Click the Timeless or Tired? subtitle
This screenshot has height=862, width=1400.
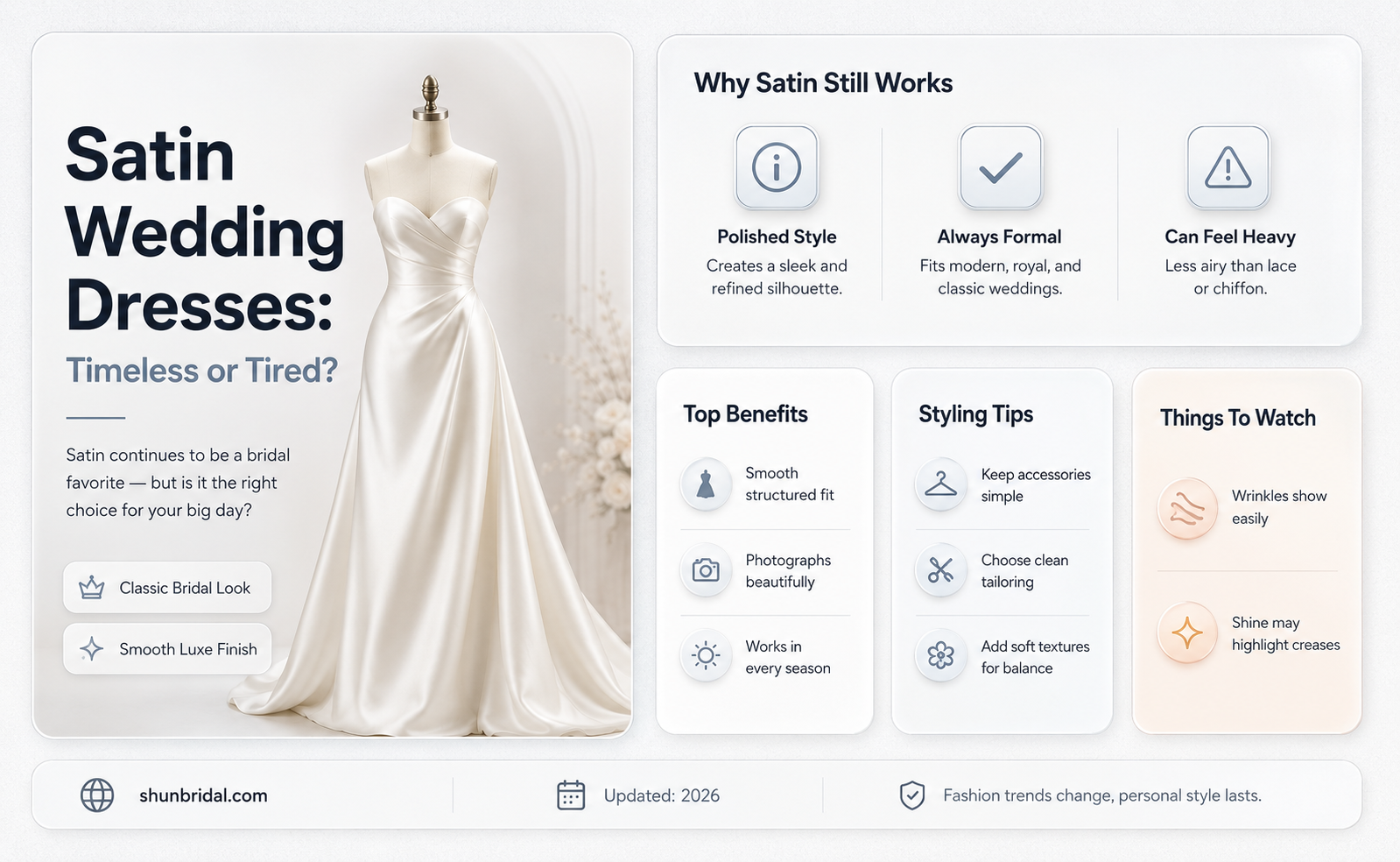click(202, 371)
